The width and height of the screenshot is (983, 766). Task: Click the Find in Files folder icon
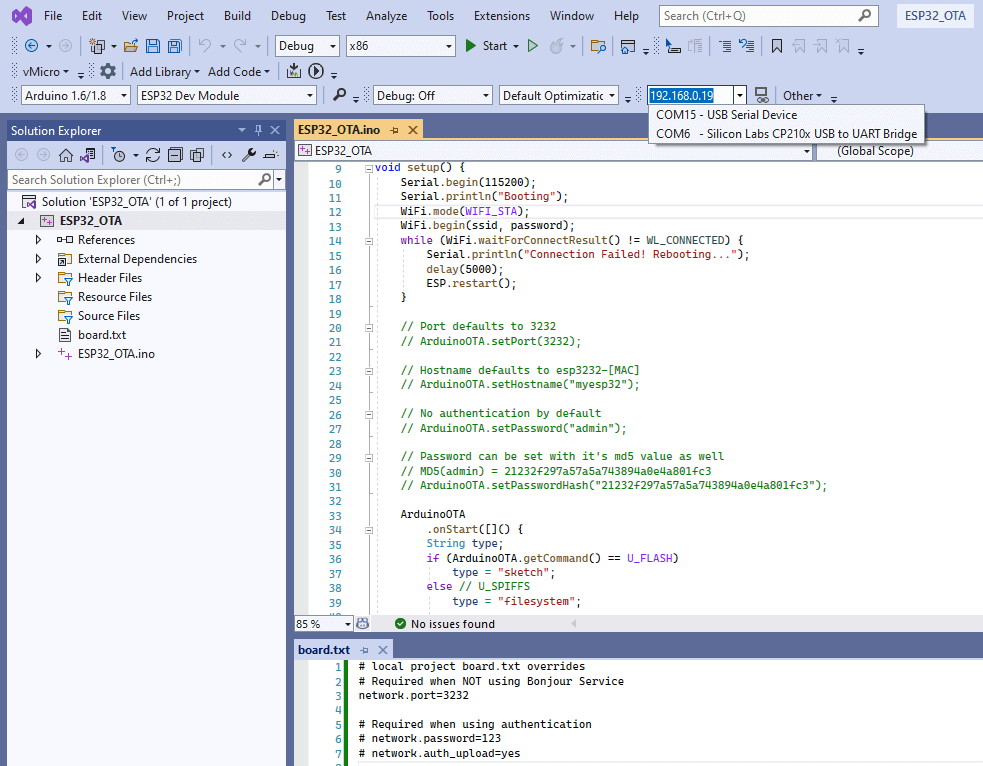point(598,46)
